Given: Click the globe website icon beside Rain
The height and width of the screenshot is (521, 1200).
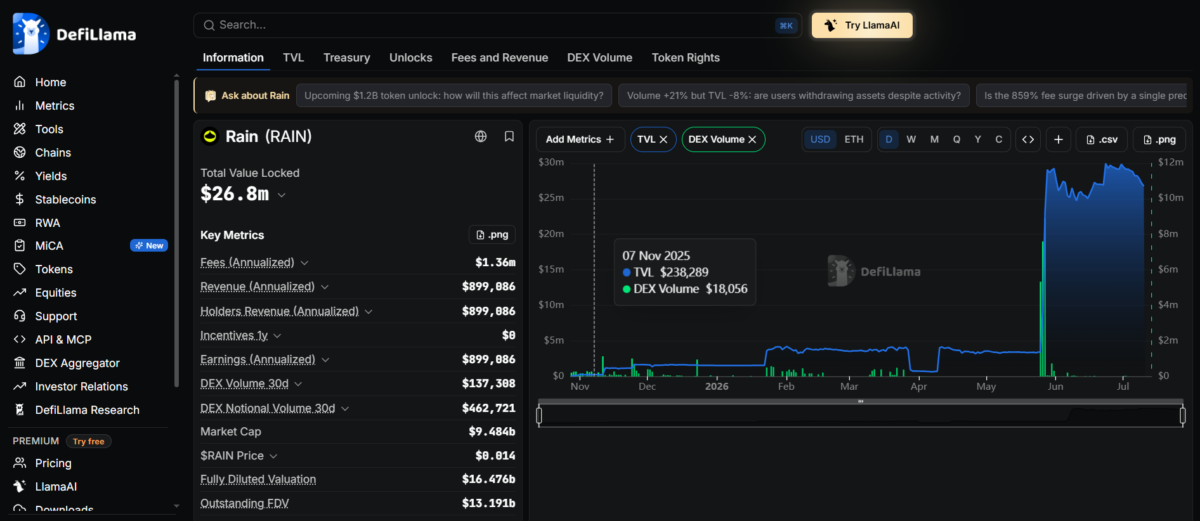Looking at the screenshot, I should pyautogui.click(x=481, y=137).
